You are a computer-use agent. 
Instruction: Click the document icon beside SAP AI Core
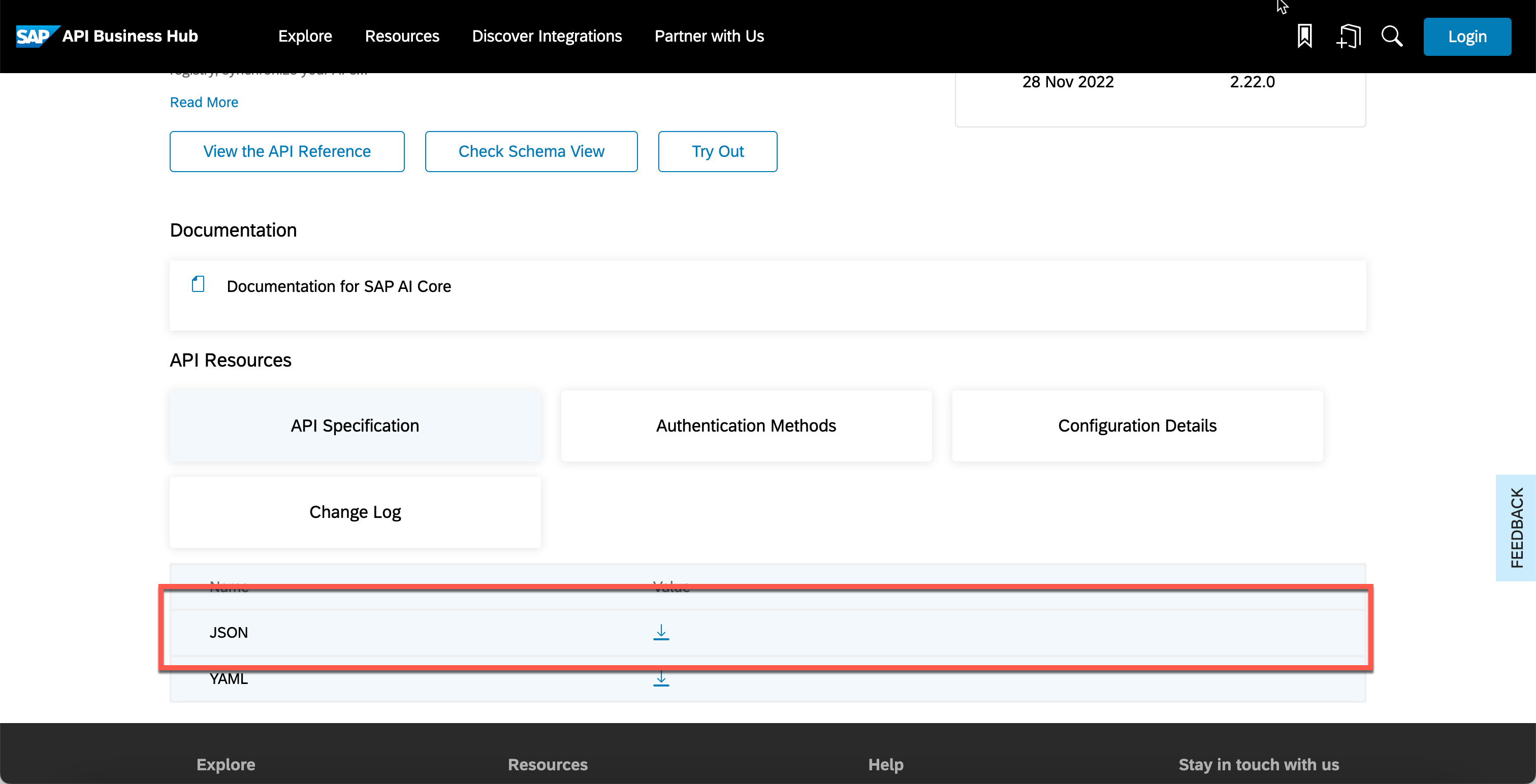coord(198,284)
